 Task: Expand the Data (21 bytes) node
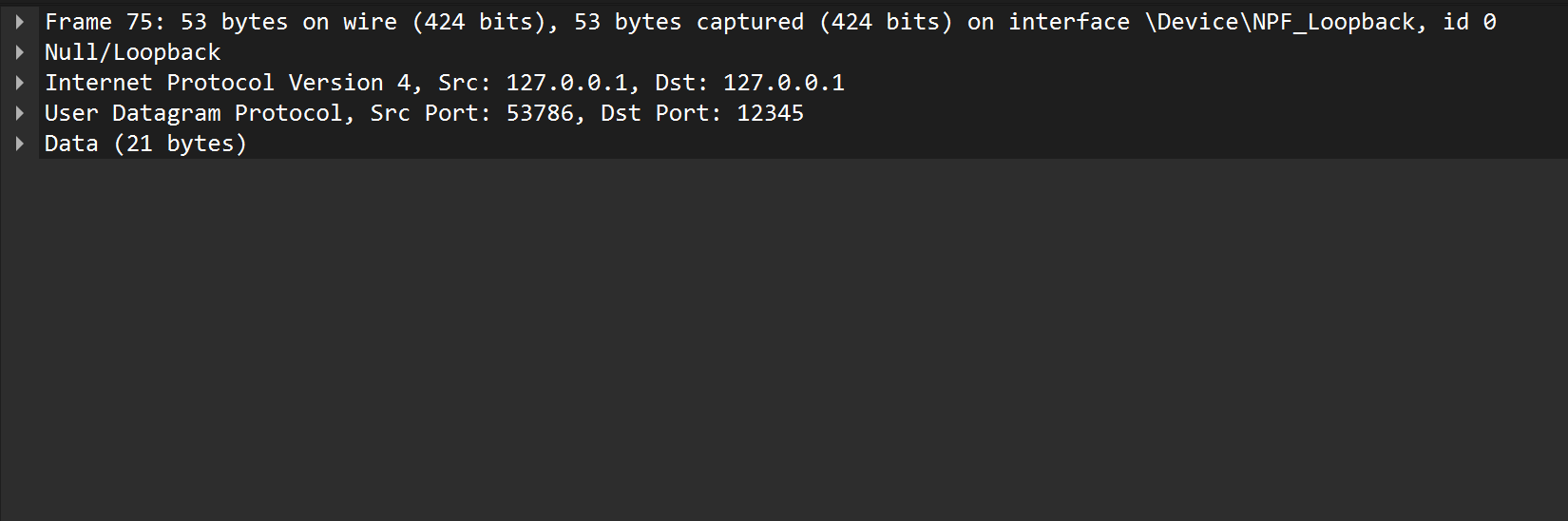tap(19, 144)
